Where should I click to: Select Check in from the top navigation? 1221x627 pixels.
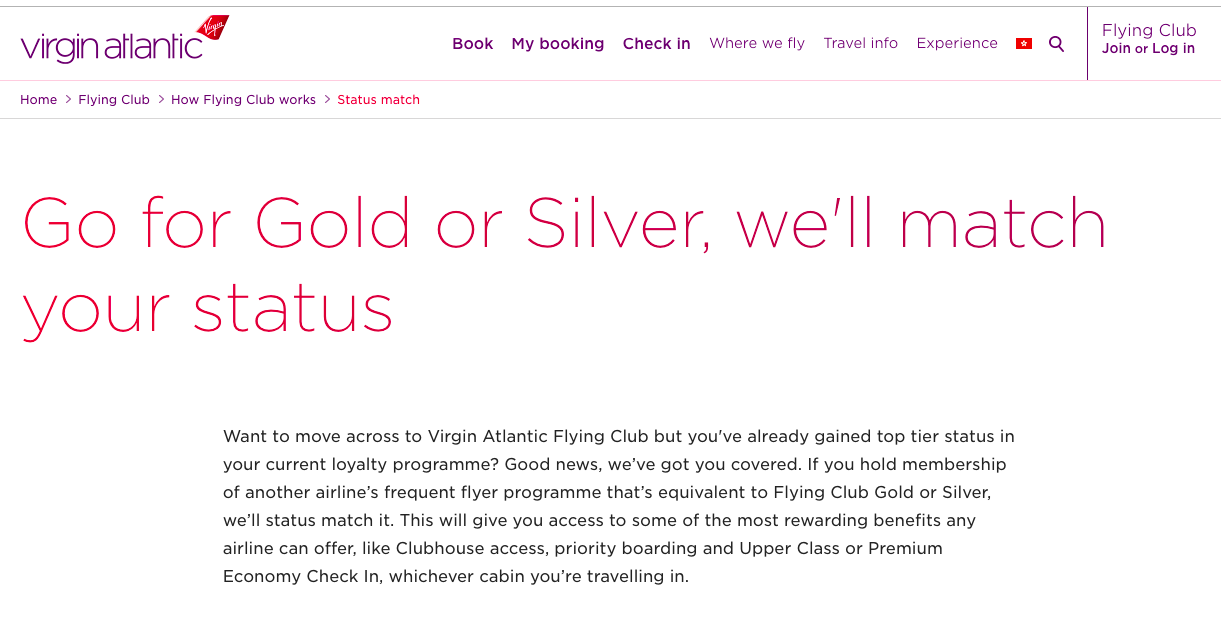point(656,44)
